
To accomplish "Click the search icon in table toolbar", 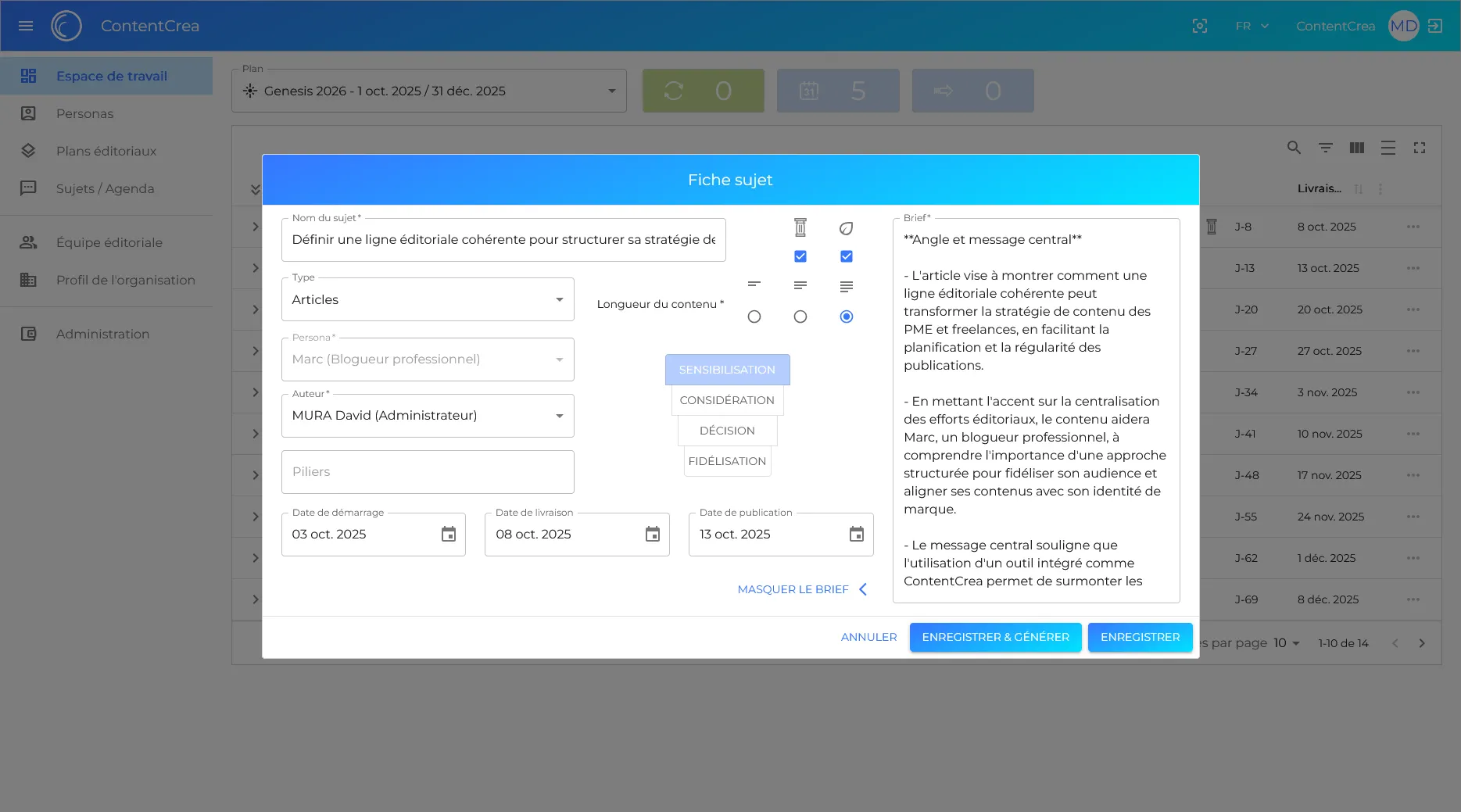I will point(1294,148).
